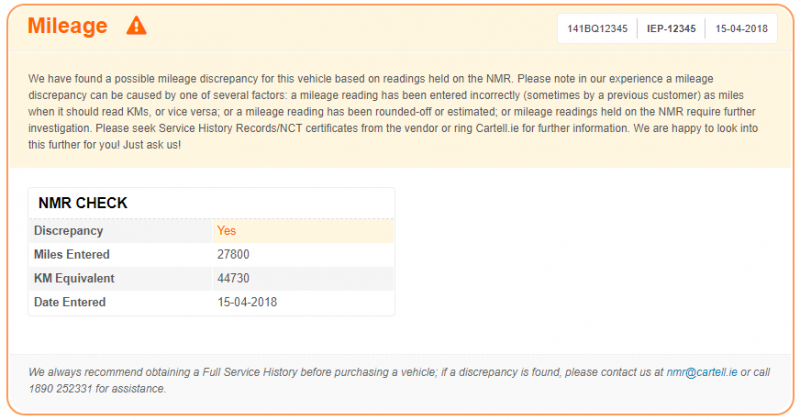Select the 141BQ12345 registration tag

597,29
